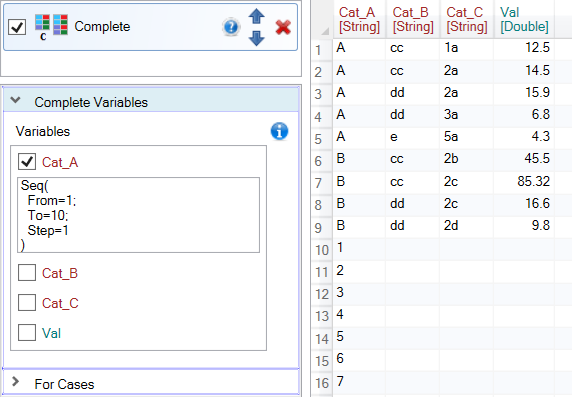
Task: Click the Val cell with 4.3
Action: 524,137
